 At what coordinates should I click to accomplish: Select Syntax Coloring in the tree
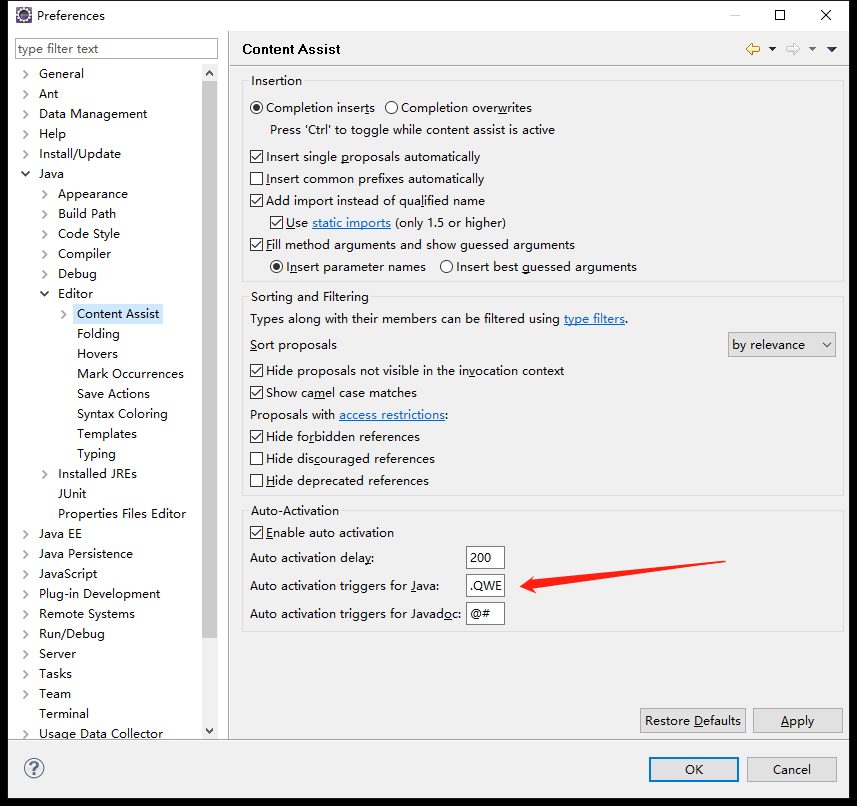pos(122,414)
